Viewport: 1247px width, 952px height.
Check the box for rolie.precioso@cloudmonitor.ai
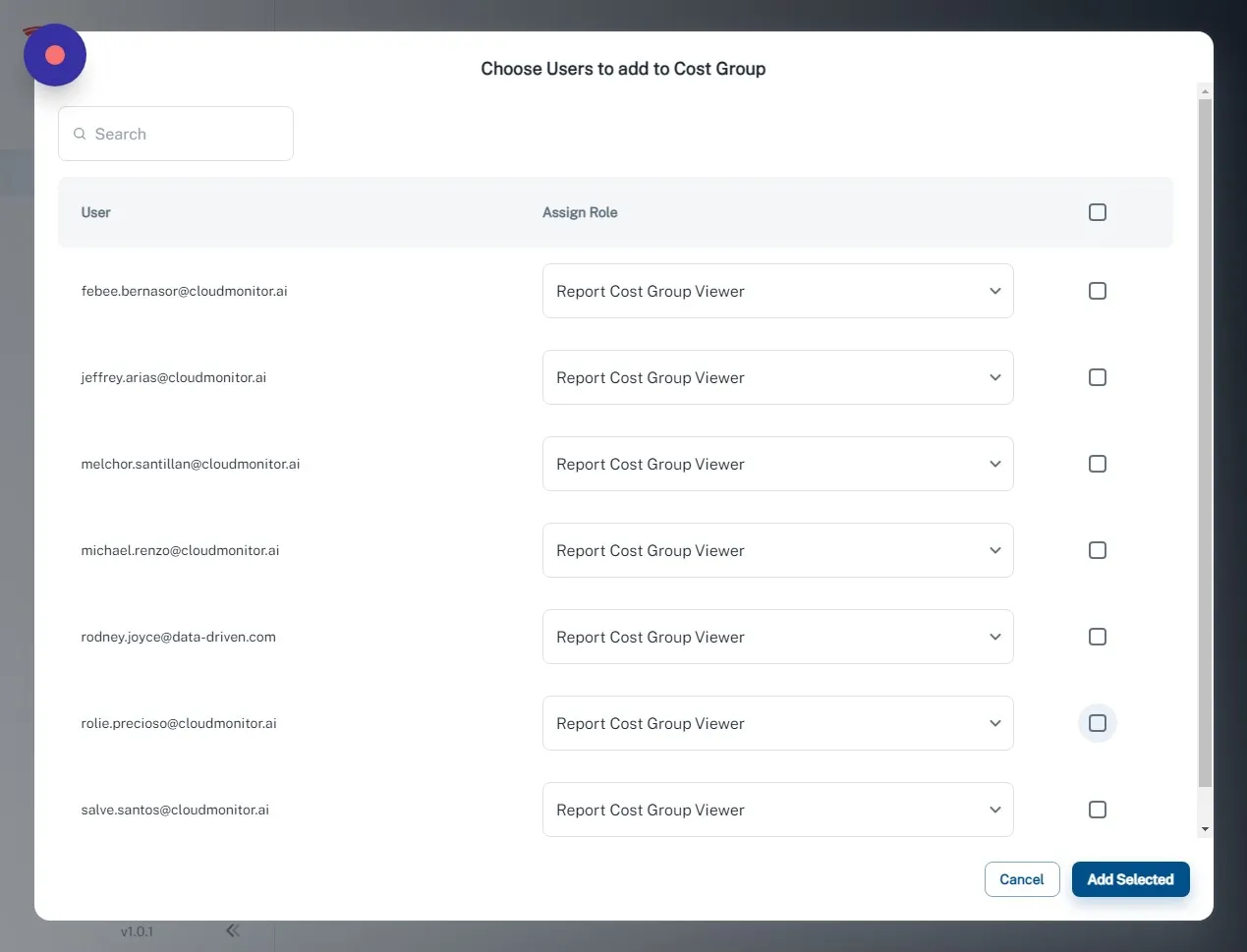click(x=1098, y=723)
